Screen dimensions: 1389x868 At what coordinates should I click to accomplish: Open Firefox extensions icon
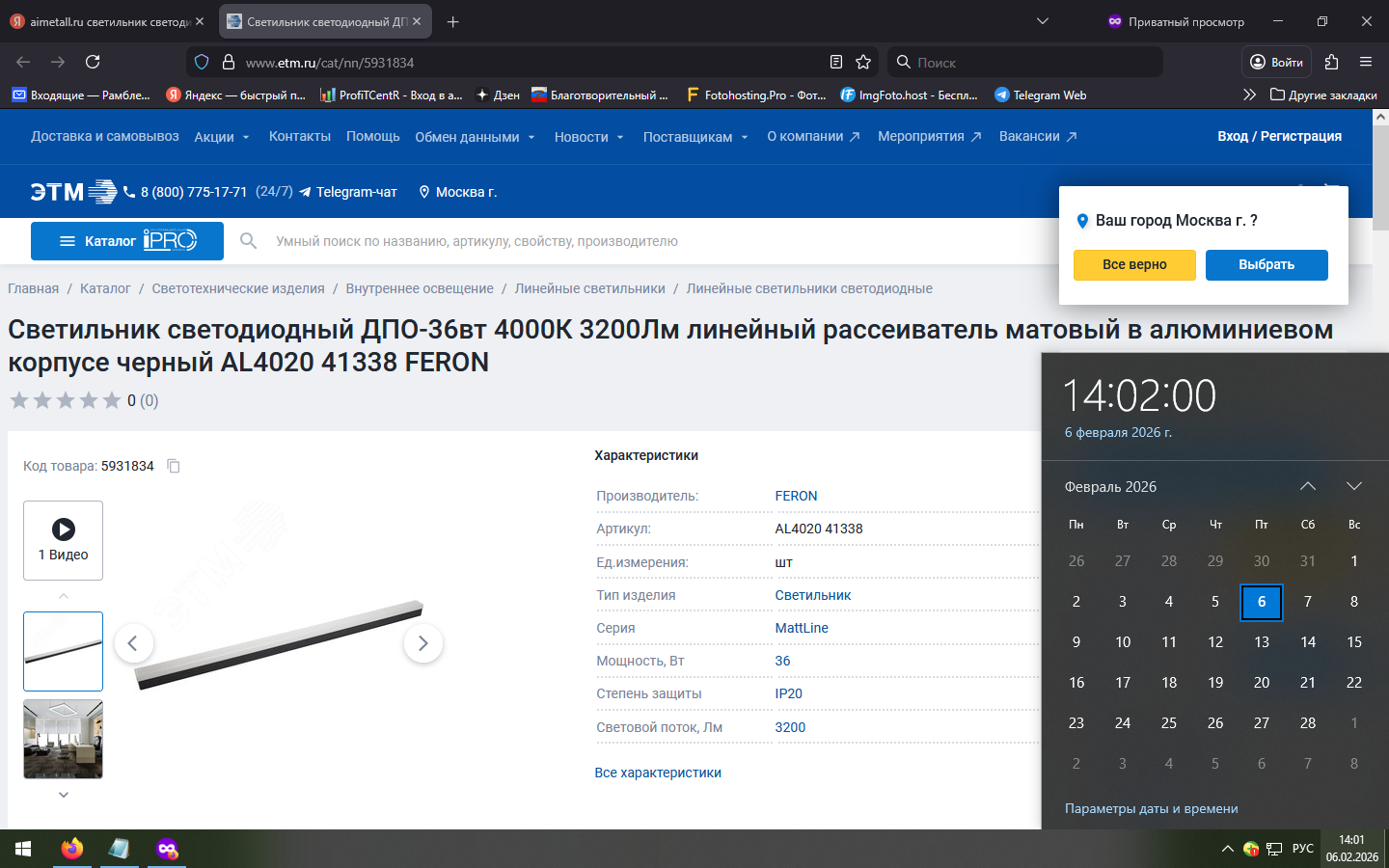click(1331, 62)
